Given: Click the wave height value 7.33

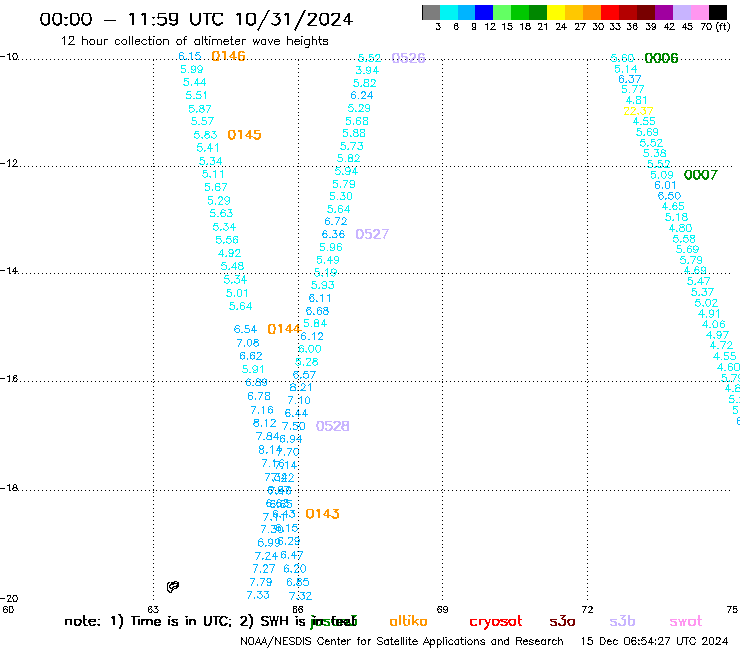Looking at the screenshot, I should click(x=258, y=595).
